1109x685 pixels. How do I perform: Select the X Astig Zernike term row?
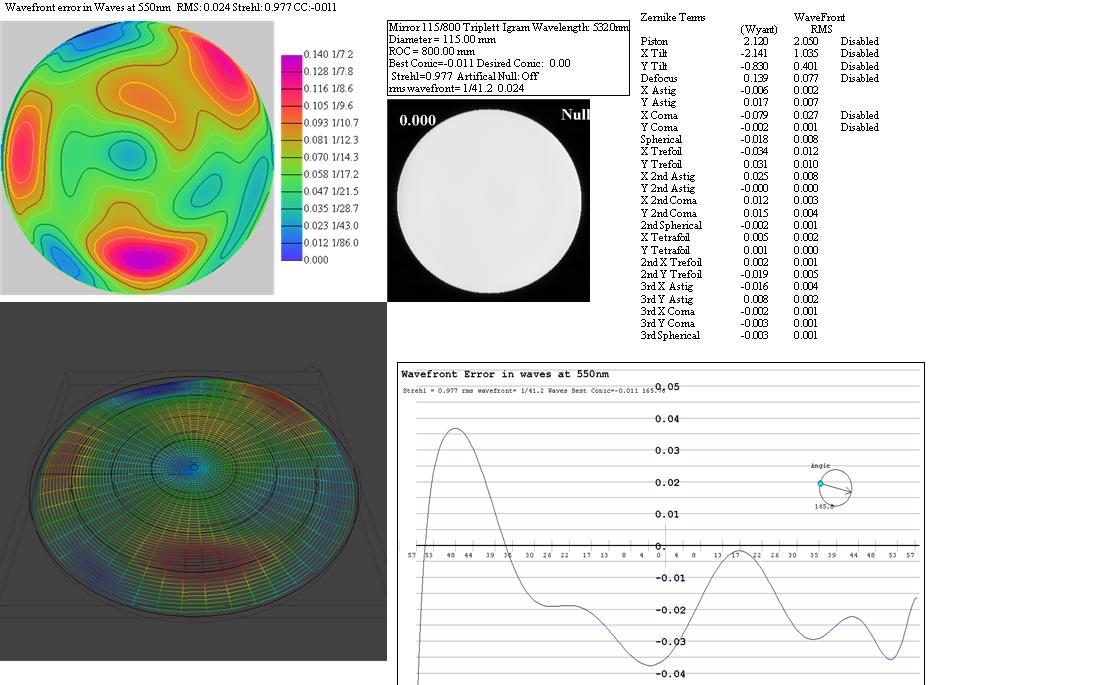tap(658, 90)
